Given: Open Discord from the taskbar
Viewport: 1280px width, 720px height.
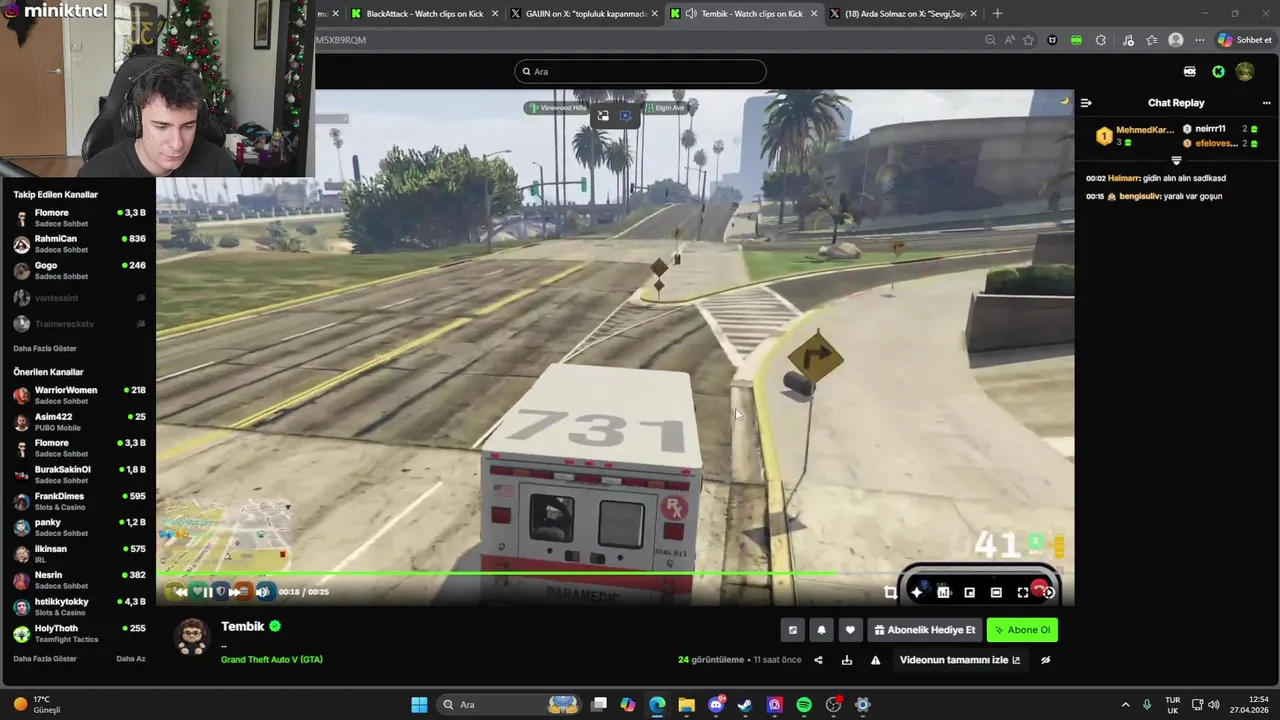Looking at the screenshot, I should tap(716, 705).
